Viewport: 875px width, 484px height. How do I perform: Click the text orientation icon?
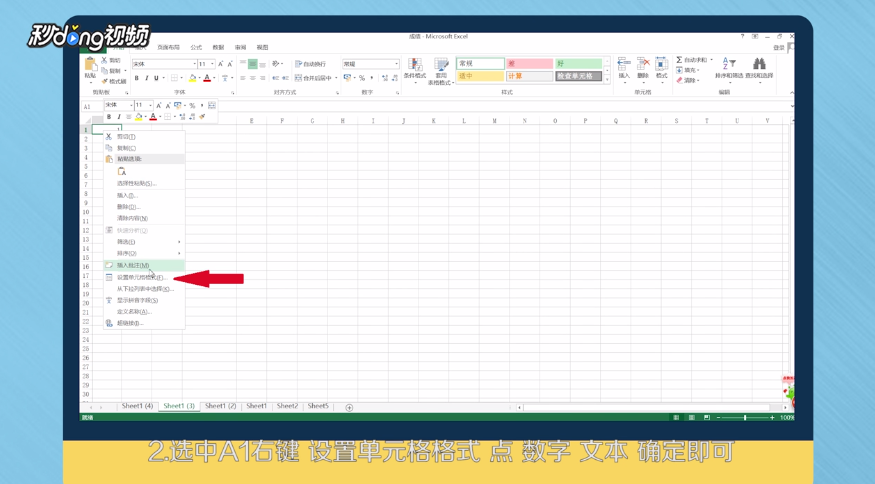(276, 64)
